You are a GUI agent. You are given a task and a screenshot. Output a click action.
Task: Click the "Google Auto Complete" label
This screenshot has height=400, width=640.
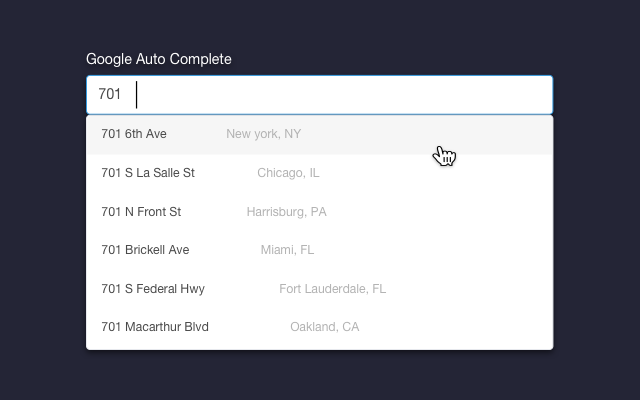point(159,59)
